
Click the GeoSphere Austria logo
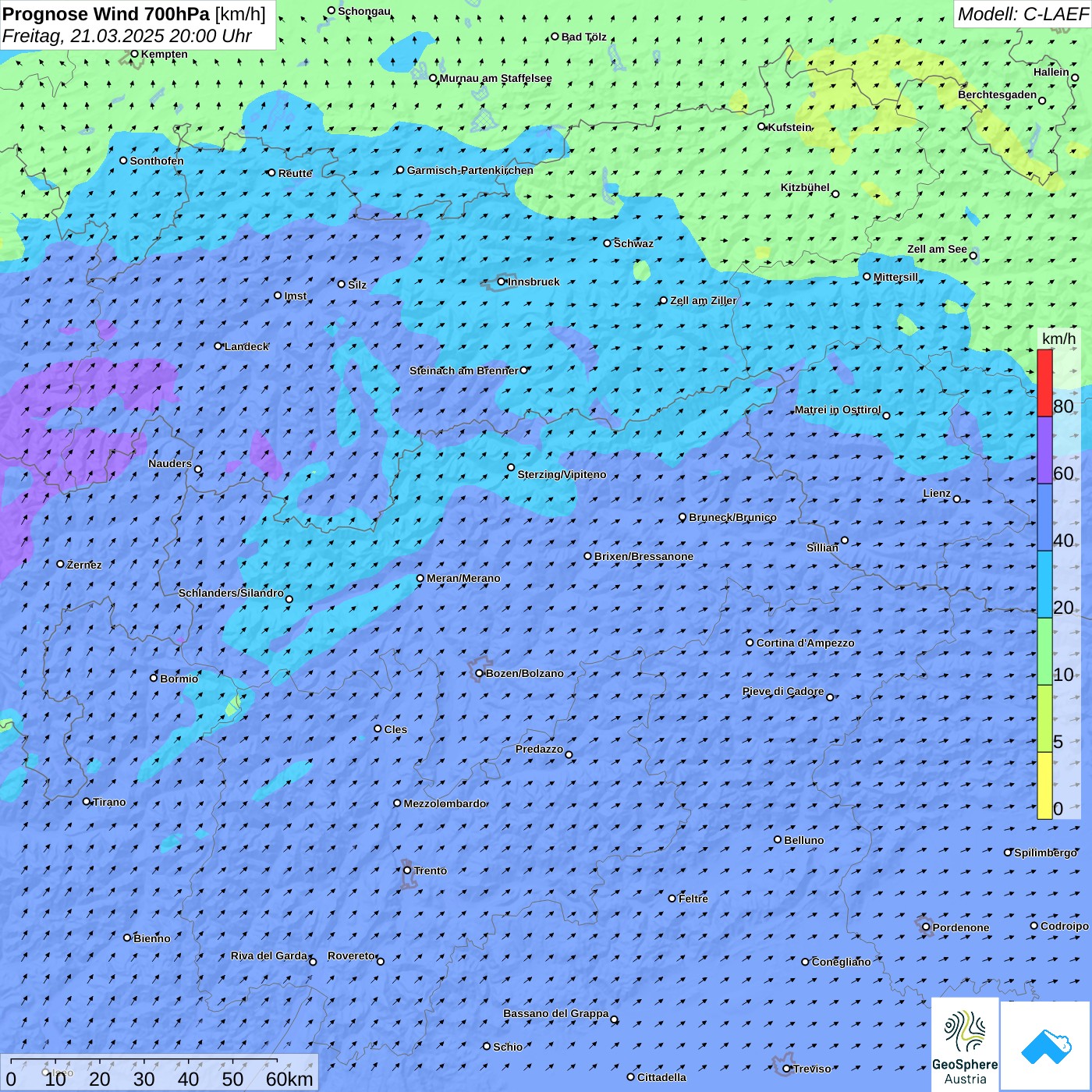coord(965,1044)
